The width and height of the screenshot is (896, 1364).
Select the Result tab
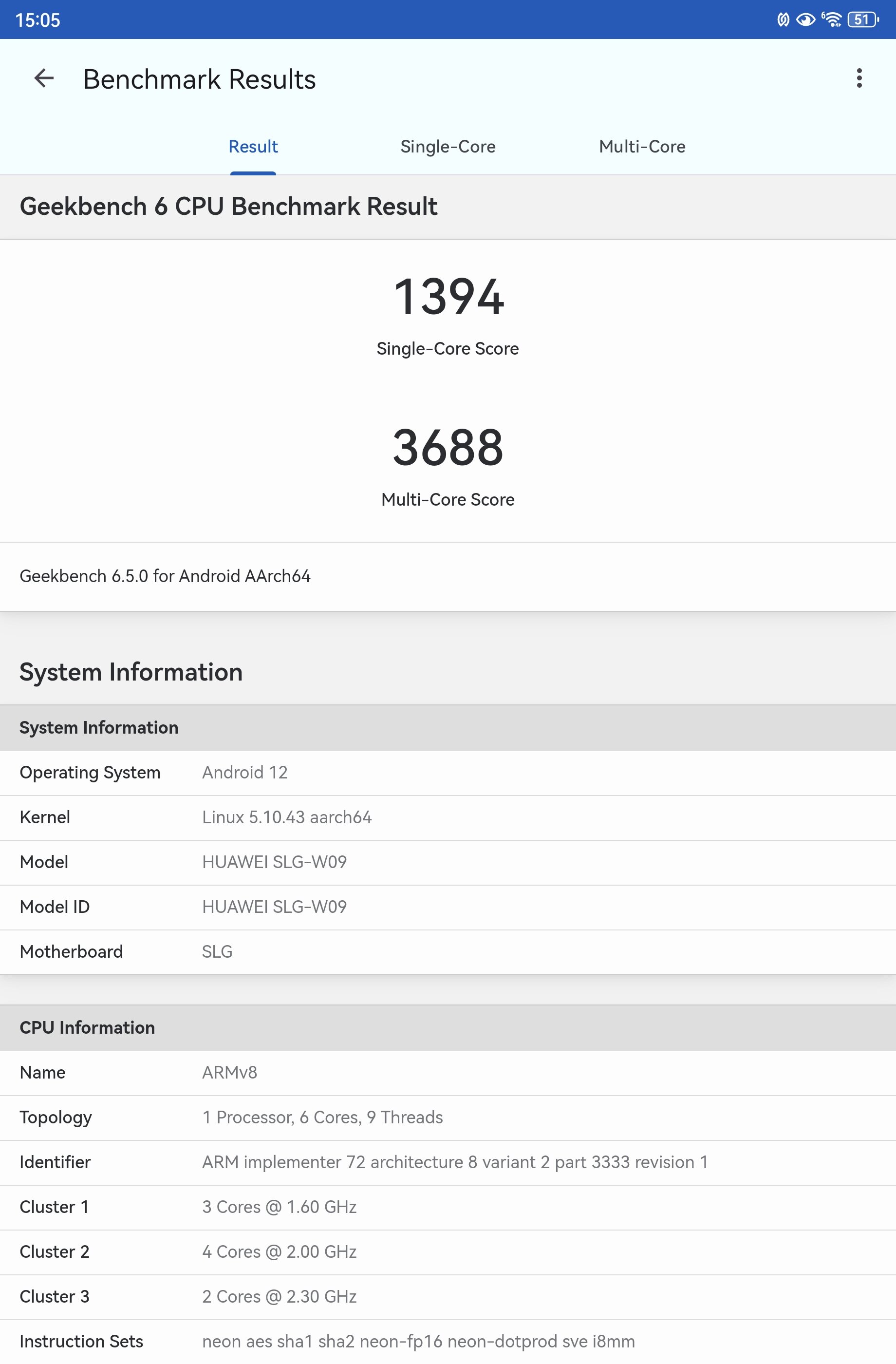pos(253,147)
